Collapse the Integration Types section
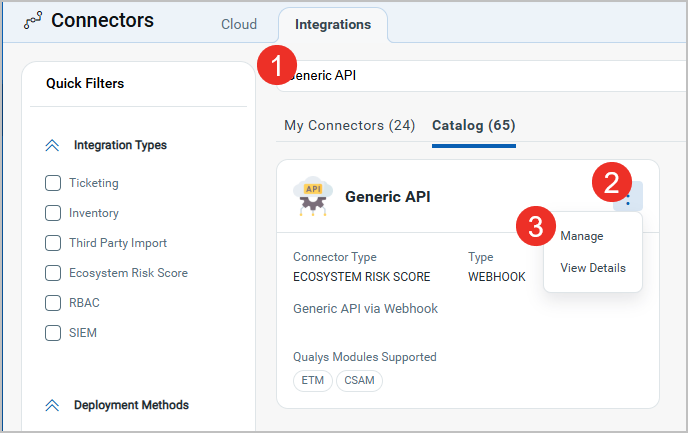 coord(53,146)
